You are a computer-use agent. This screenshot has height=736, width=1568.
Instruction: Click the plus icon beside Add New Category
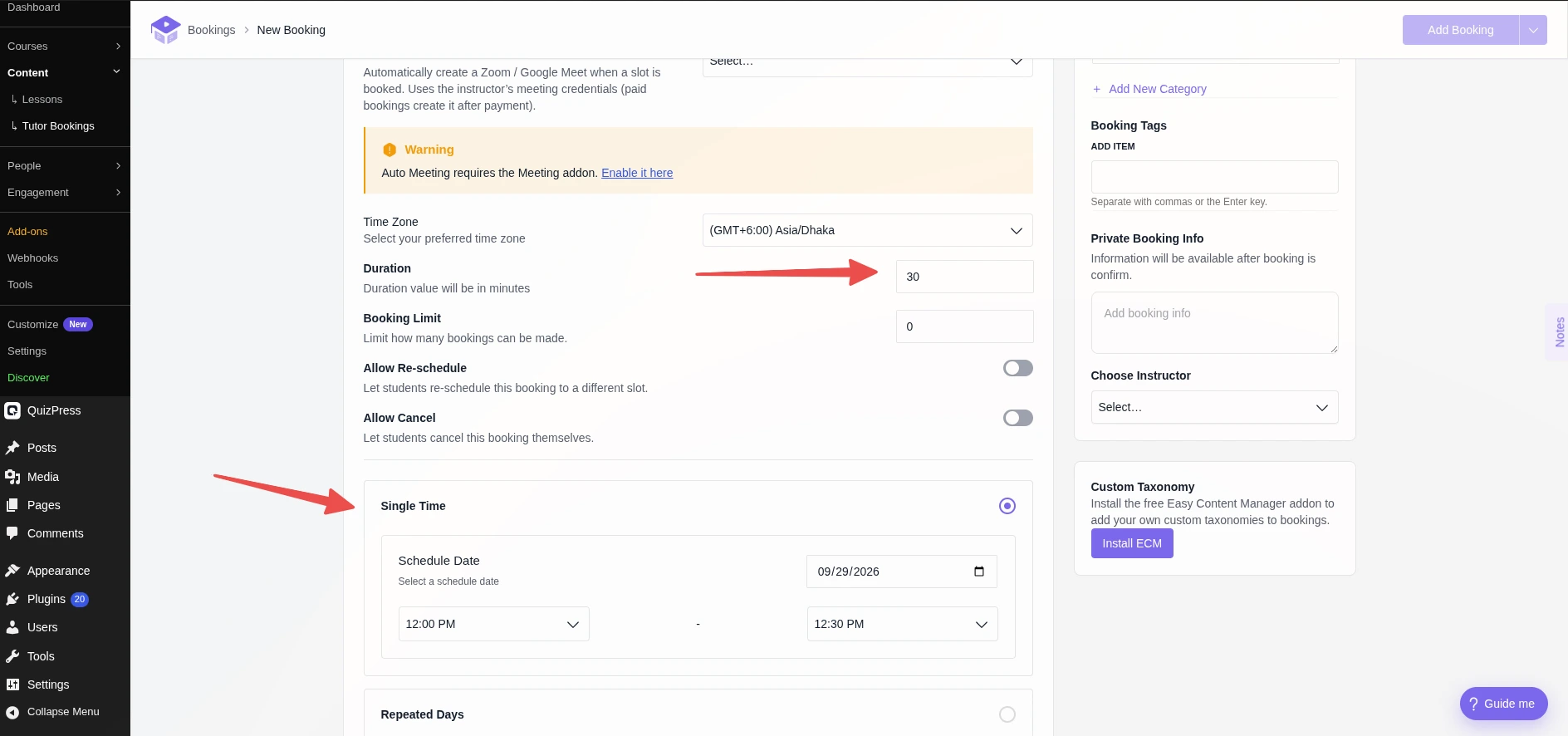[1097, 89]
